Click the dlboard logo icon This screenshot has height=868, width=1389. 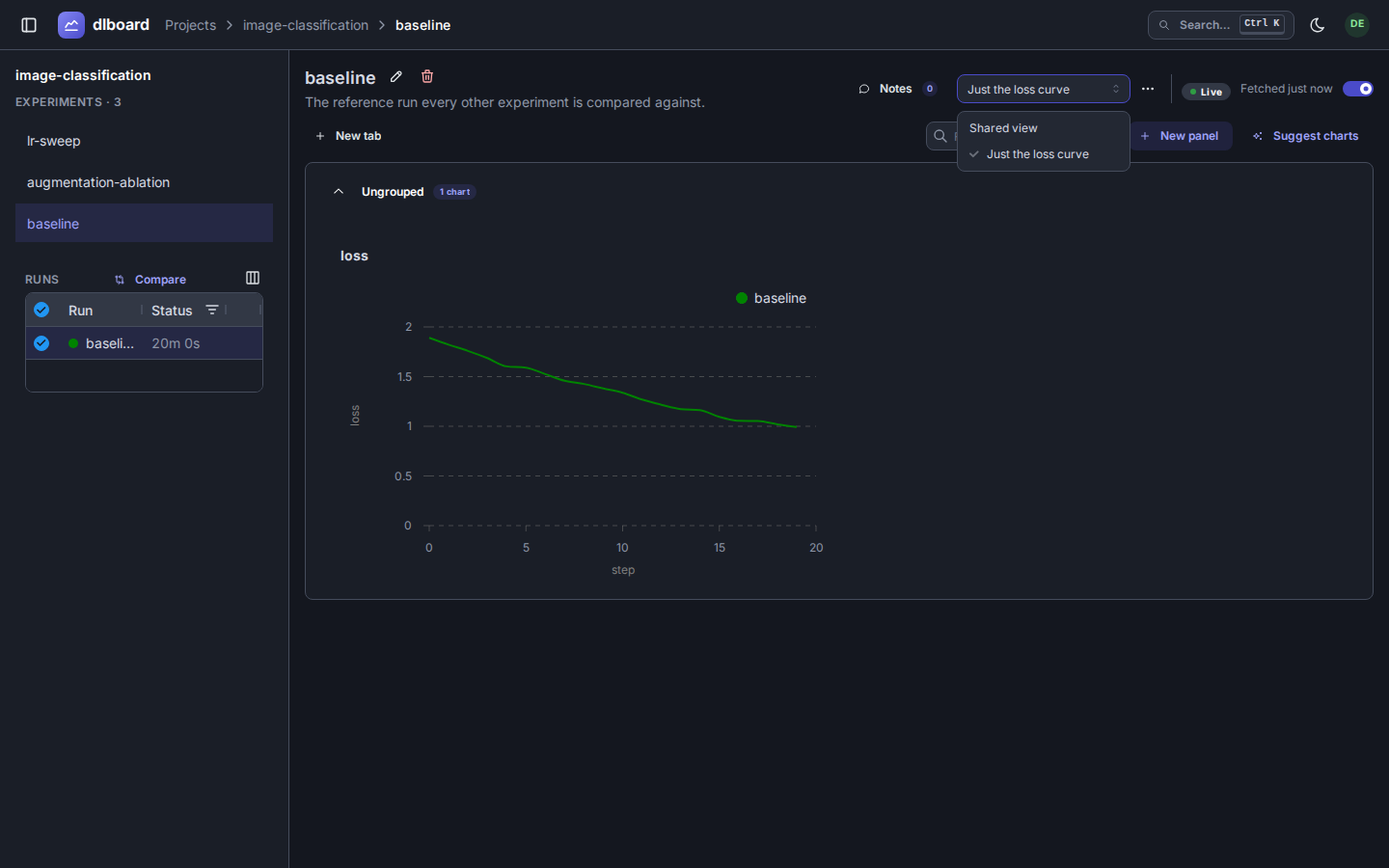pyautogui.click(x=71, y=25)
